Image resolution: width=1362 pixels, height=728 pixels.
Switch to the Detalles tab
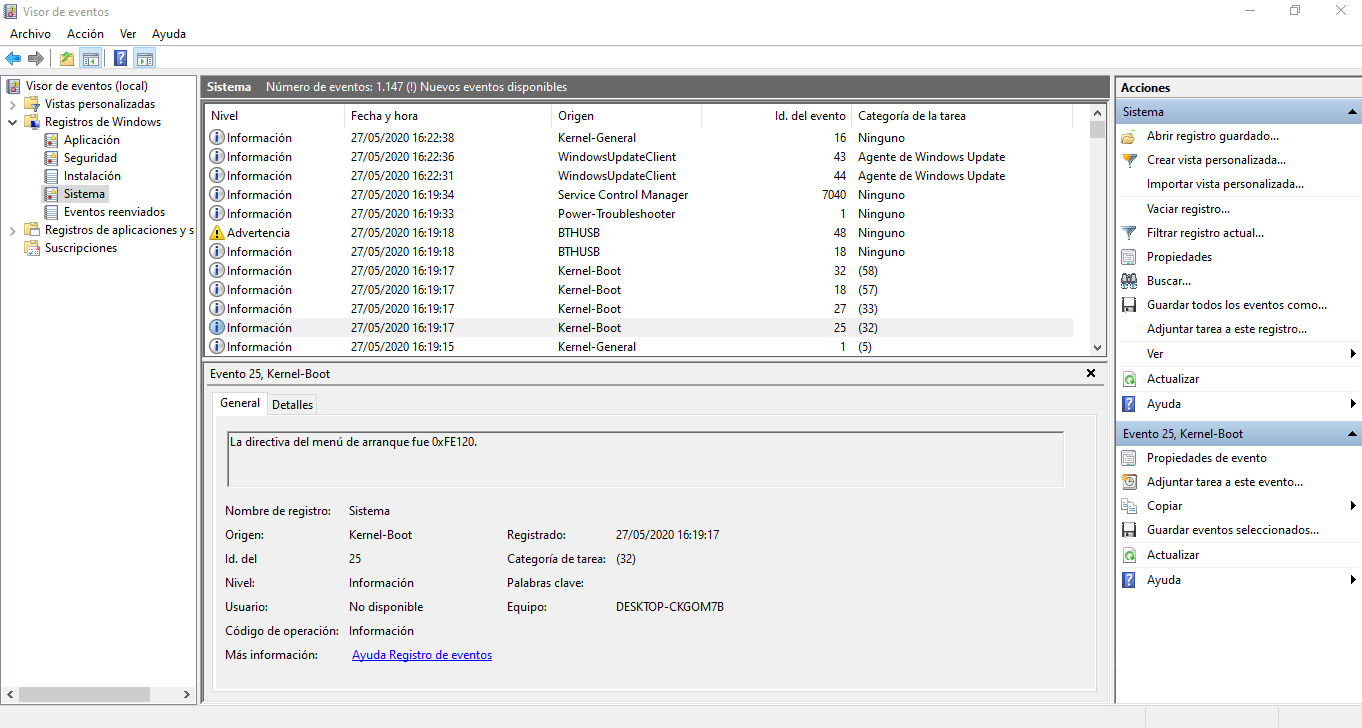coord(292,404)
